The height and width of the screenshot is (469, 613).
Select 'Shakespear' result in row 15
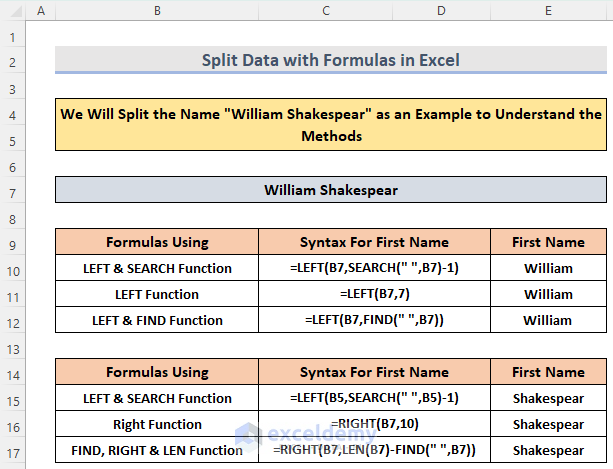tap(548, 398)
